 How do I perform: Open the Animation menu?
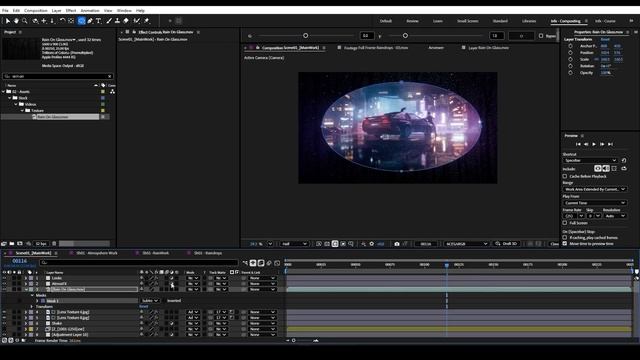(x=90, y=11)
